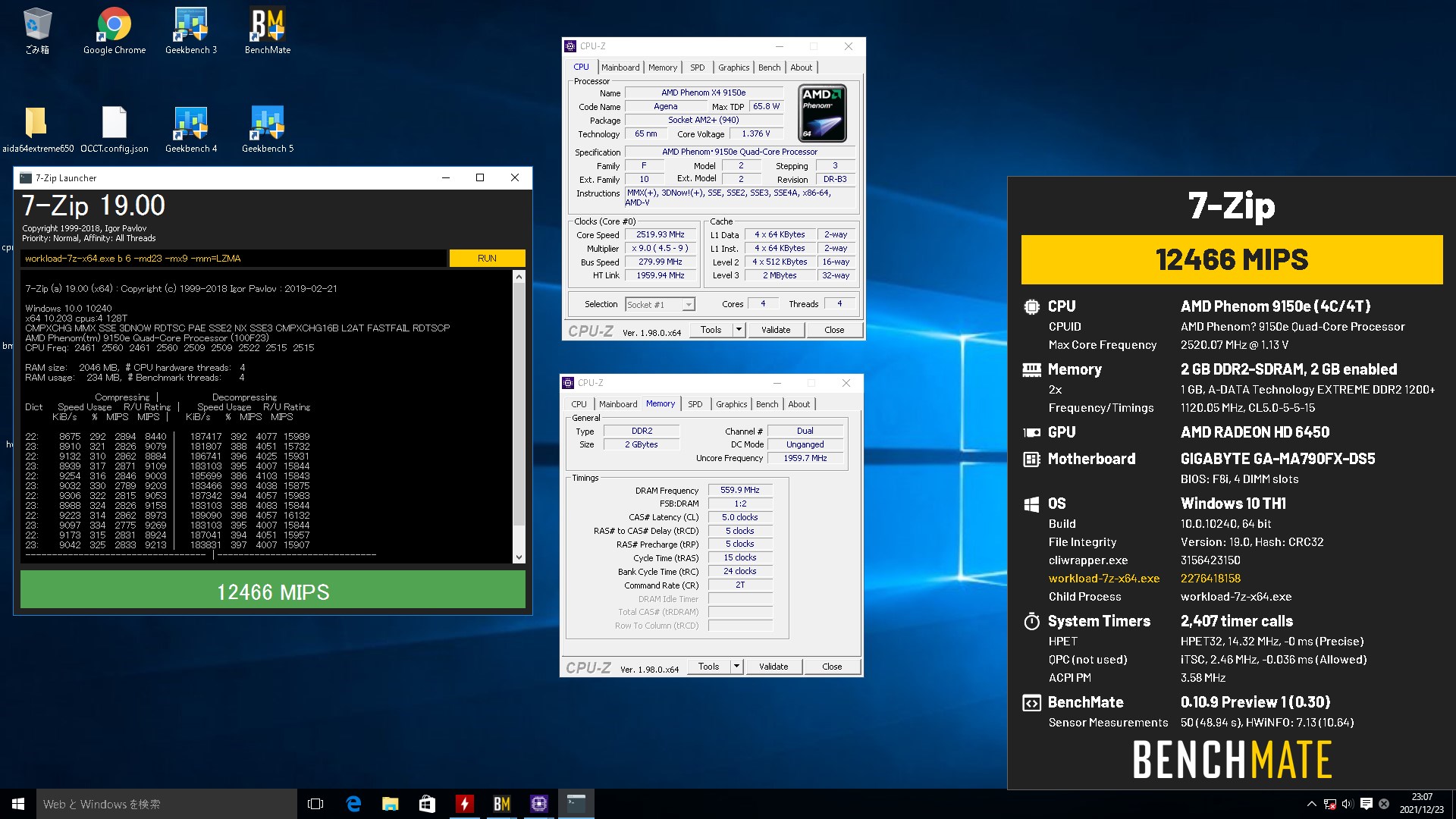Click the IME indicator tray icon
Screen dimensions: 1456x819
coord(1384,804)
